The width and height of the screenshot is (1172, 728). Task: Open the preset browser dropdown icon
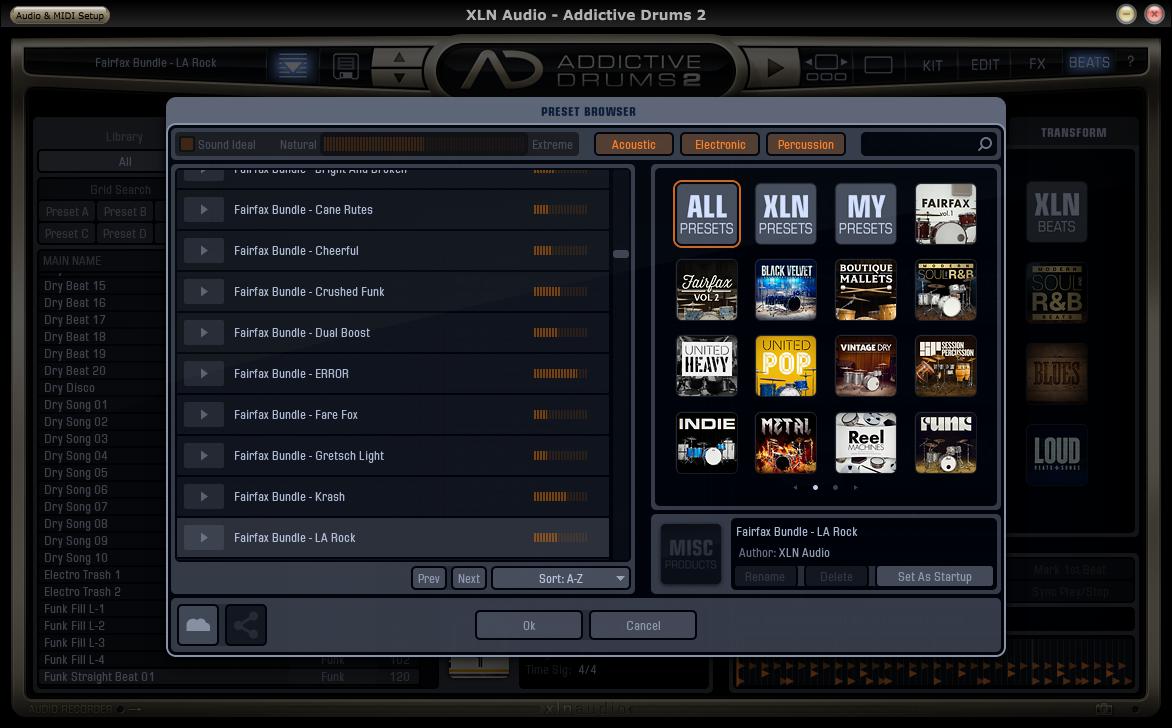292,67
